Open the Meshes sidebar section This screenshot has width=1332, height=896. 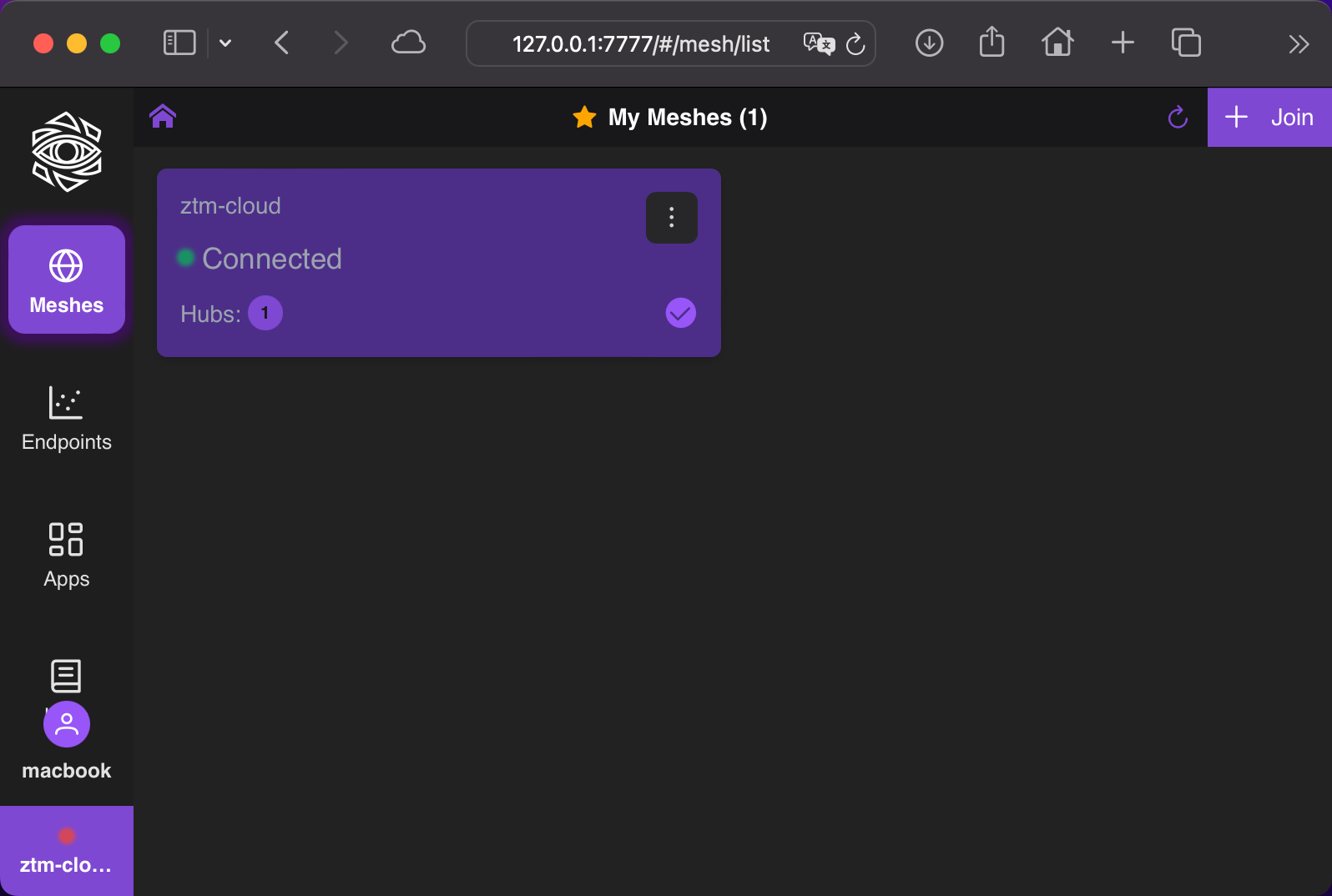tap(67, 280)
